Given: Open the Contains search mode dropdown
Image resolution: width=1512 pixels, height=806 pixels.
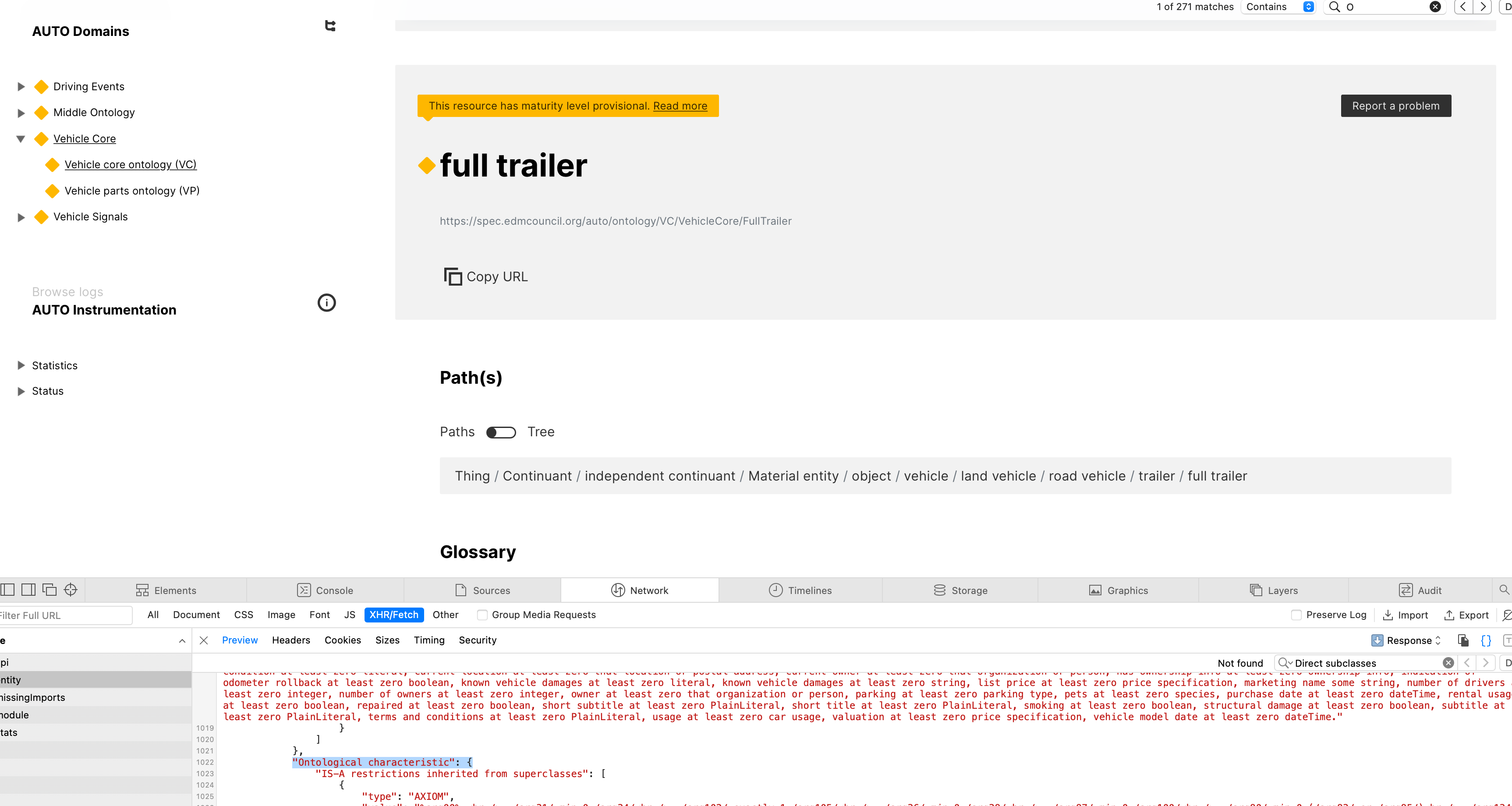Looking at the screenshot, I should pos(1278,7).
